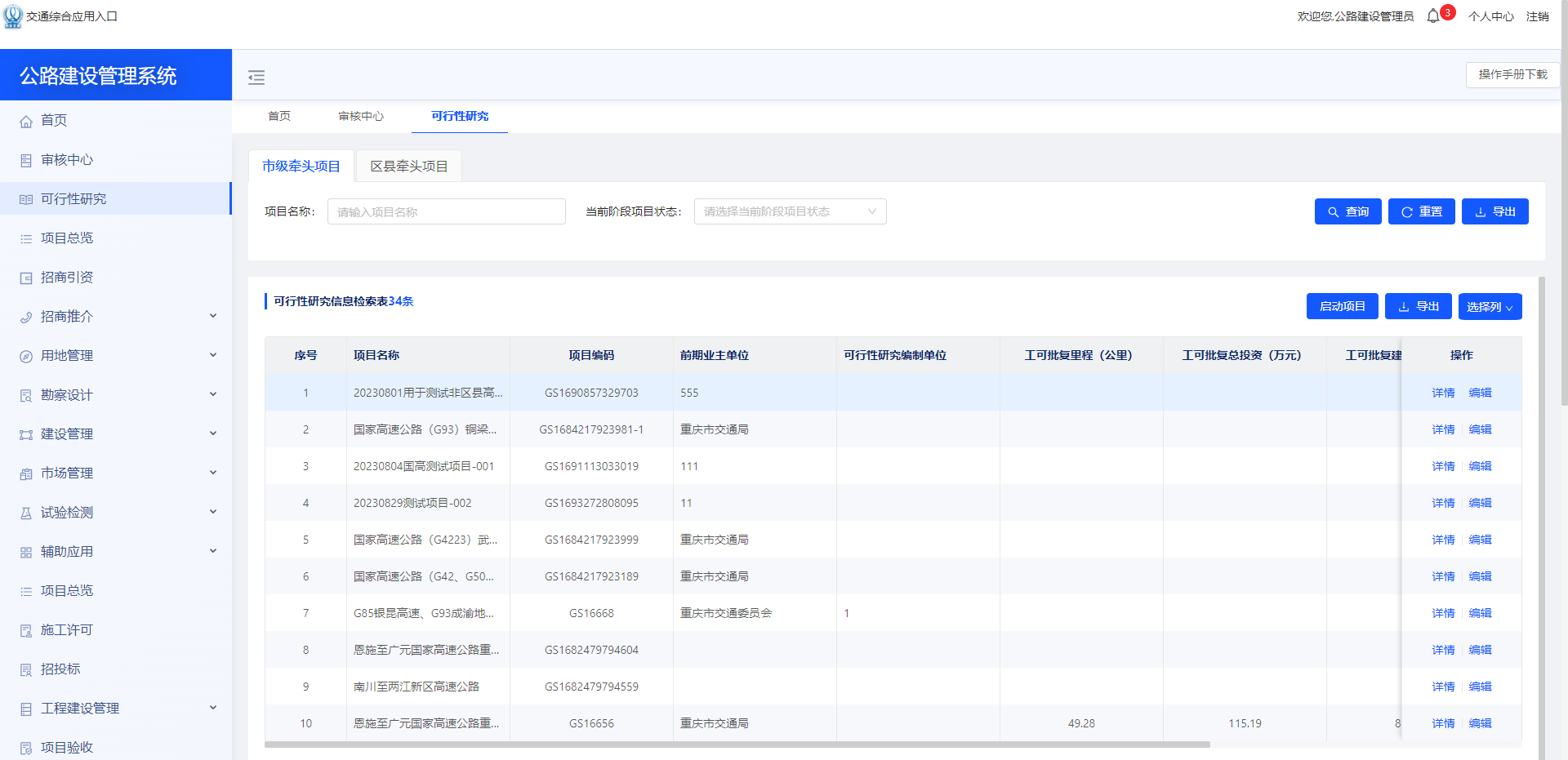Image resolution: width=1568 pixels, height=760 pixels.
Task: Click the table horizontal scrollbar
Action: [737, 744]
